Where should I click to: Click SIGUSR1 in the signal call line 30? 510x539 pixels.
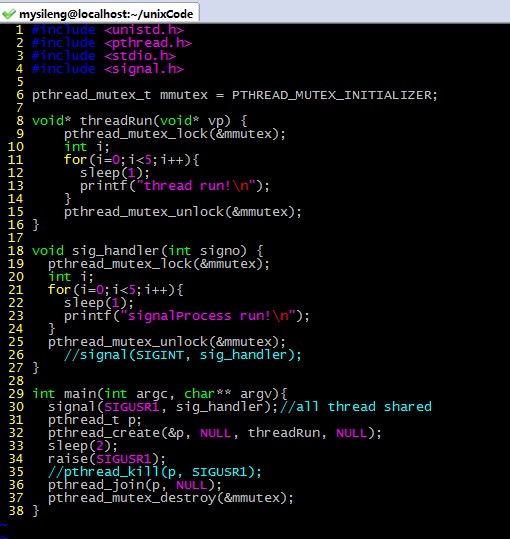[132, 407]
